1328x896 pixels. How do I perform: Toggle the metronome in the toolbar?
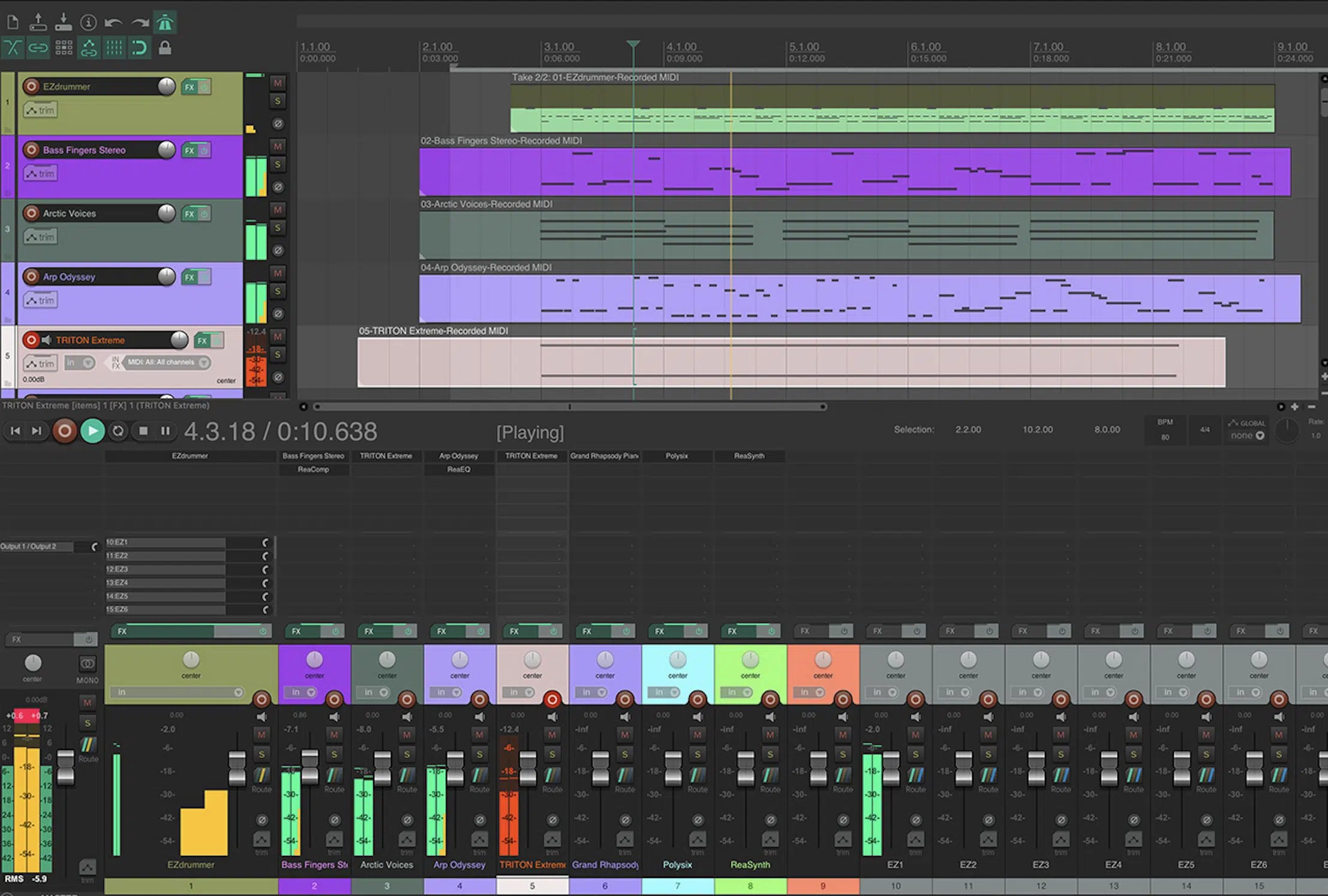(x=165, y=23)
